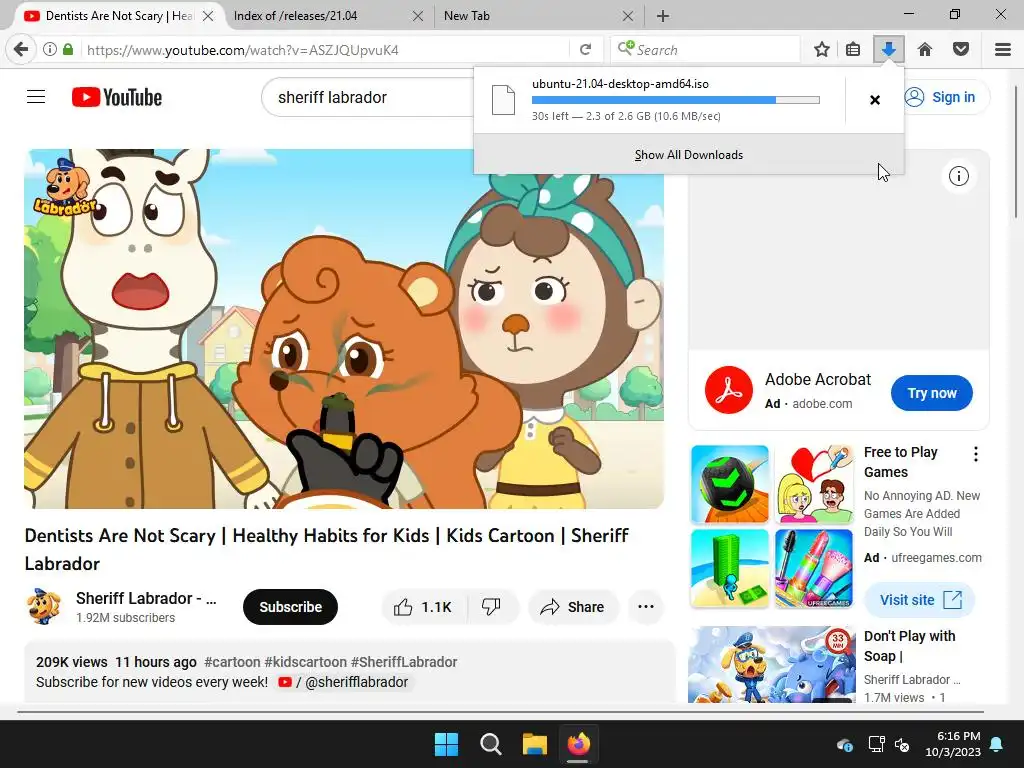
Task: Open notifications bell in system tray
Action: [997, 744]
